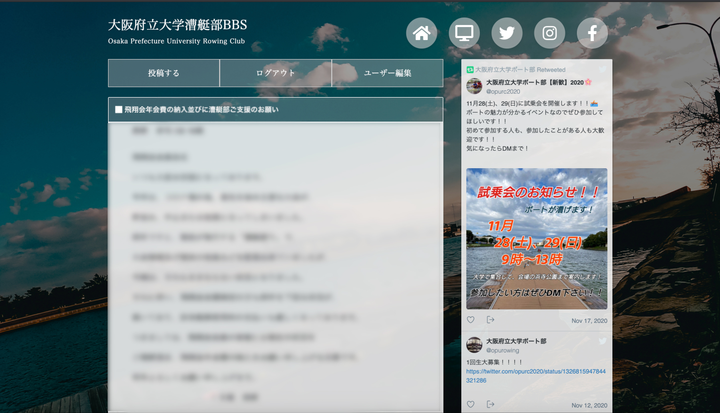Click the @opurowing handle
The image size is (720, 413).
click(x=503, y=350)
